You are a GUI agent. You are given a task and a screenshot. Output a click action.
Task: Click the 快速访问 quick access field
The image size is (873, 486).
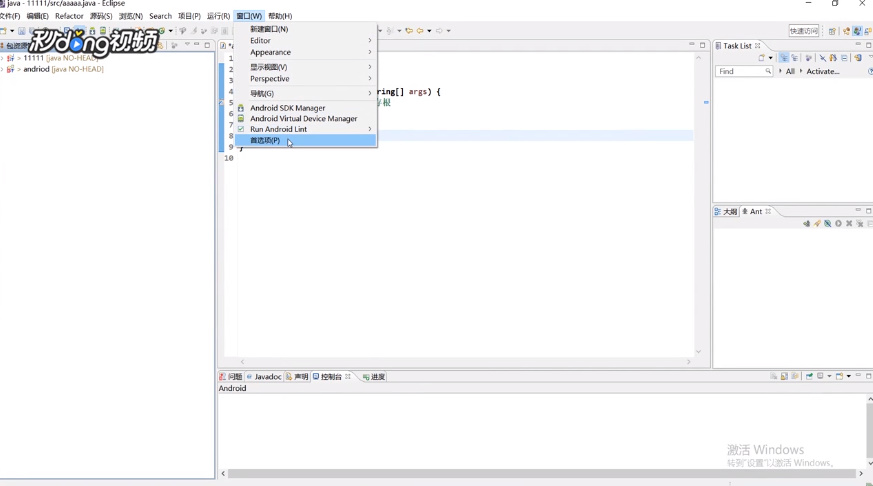(803, 31)
